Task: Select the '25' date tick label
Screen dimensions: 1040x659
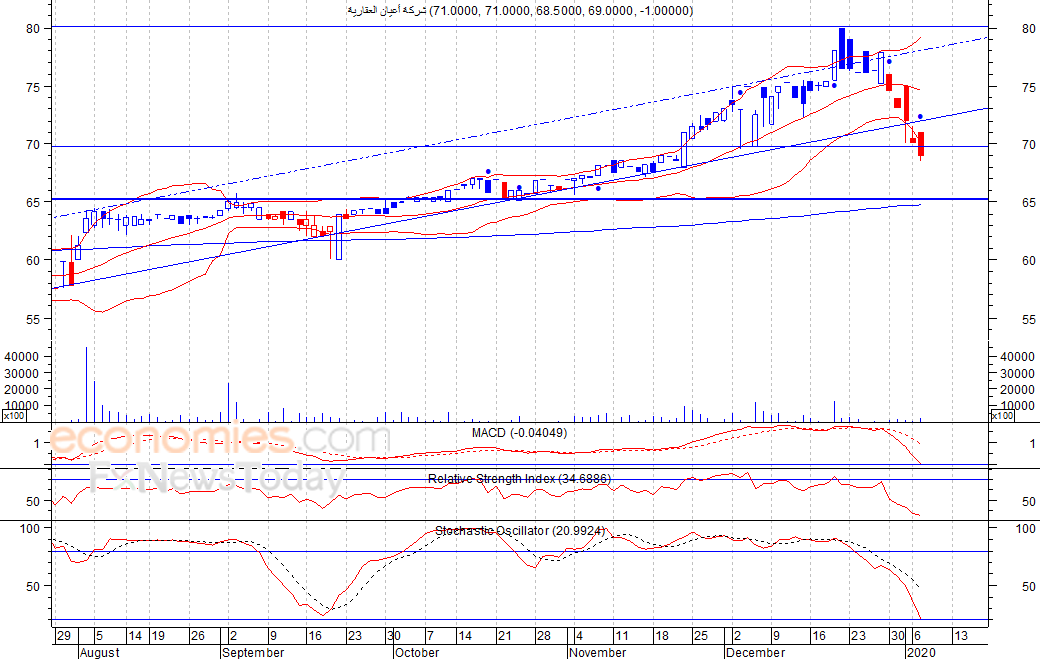Action: (x=700, y=636)
